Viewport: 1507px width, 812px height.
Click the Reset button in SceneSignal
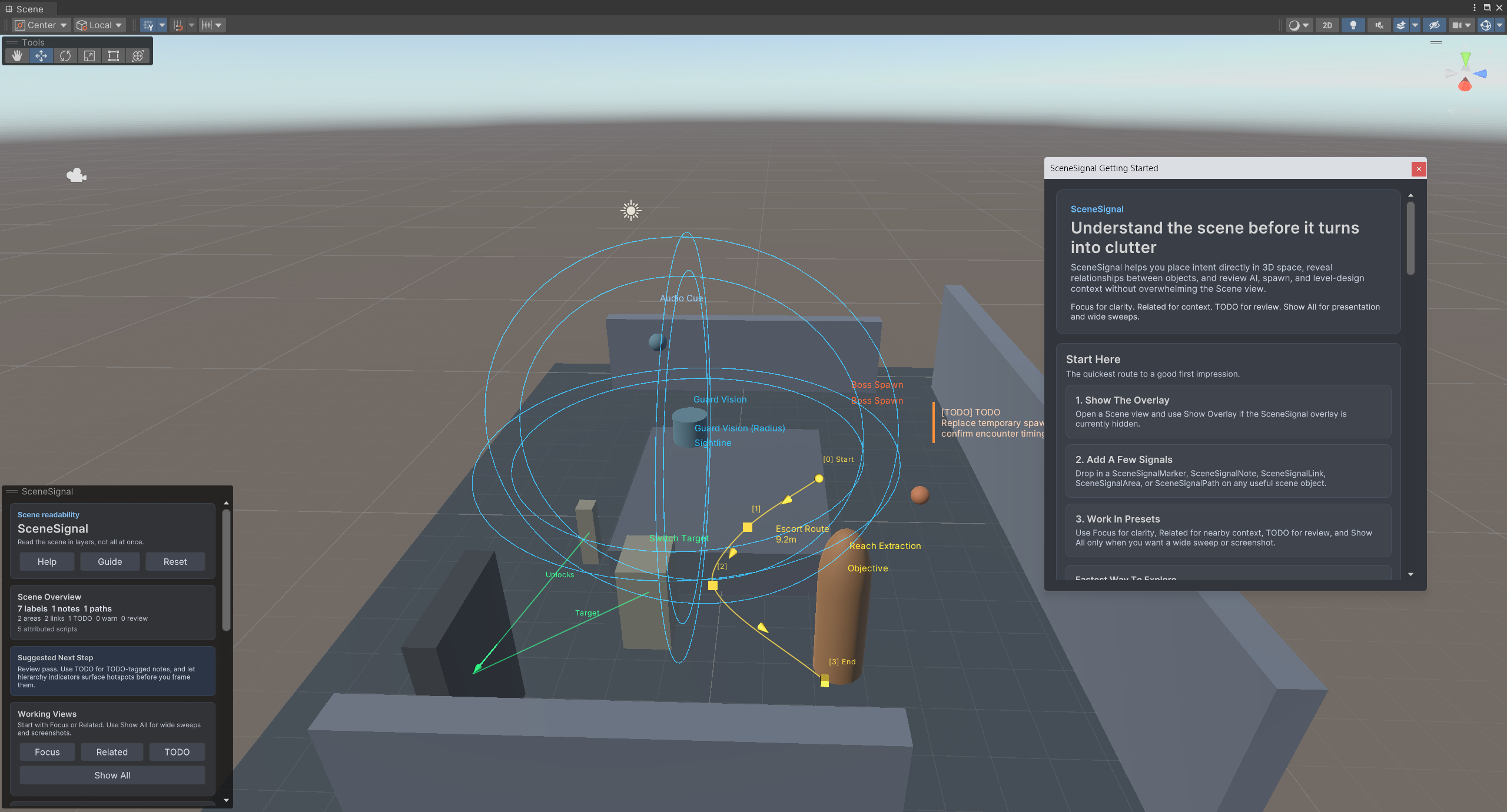tap(175, 561)
